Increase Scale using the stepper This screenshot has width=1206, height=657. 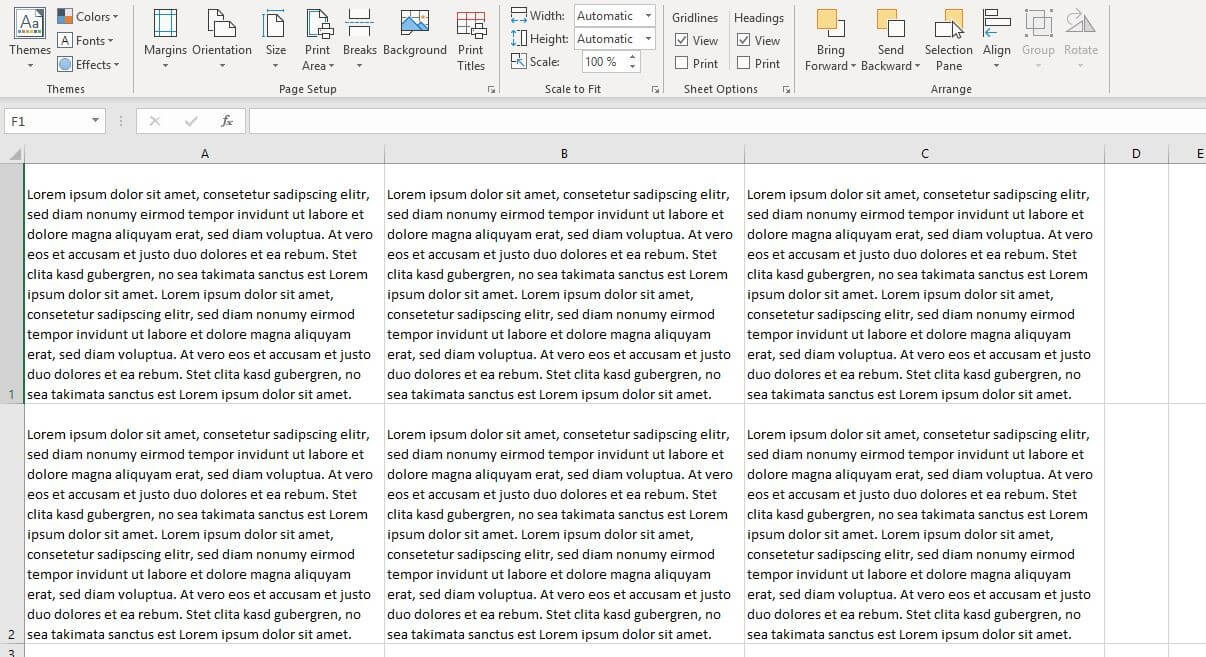[633, 57]
